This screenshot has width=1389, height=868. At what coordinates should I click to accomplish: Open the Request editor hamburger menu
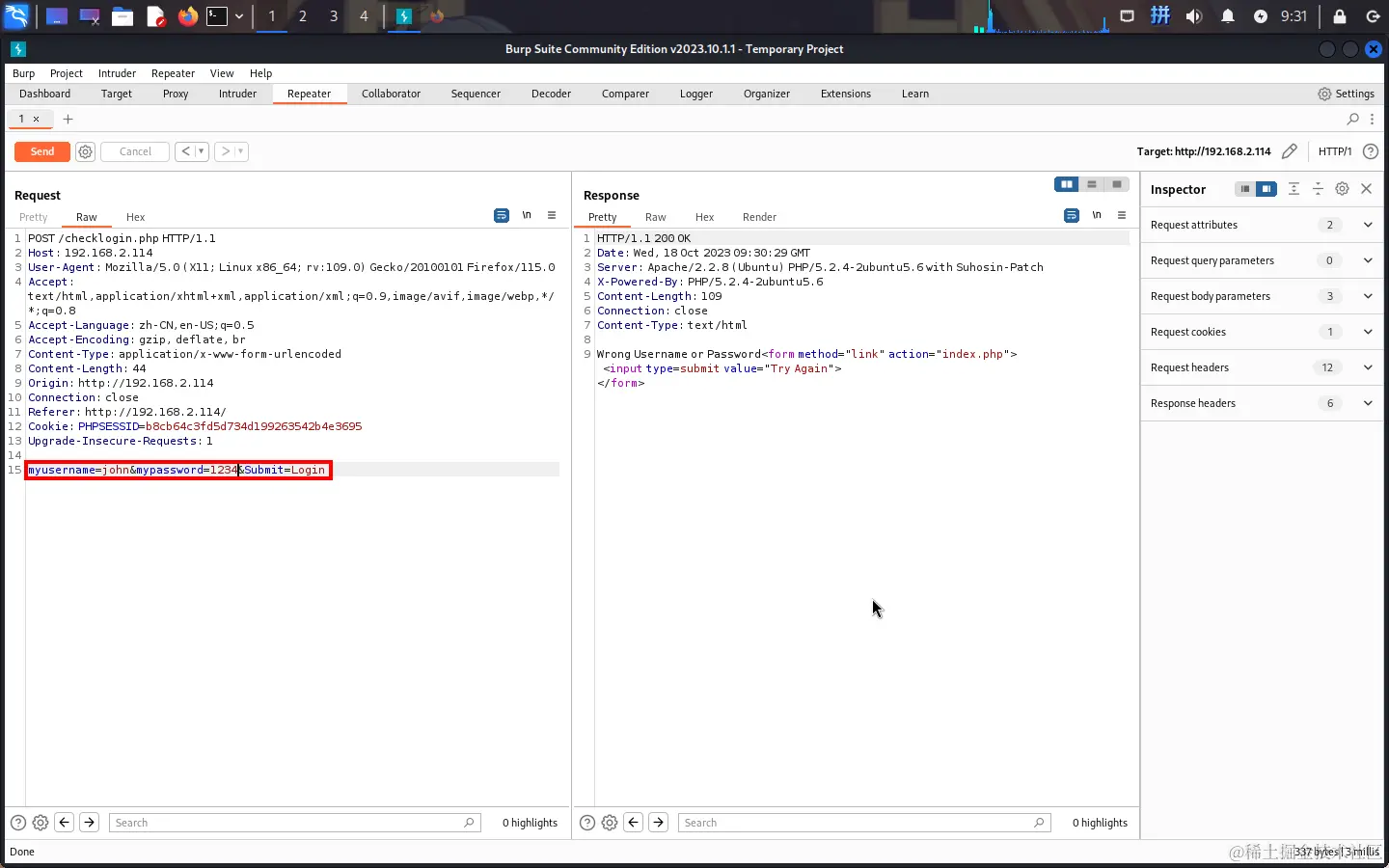(552, 215)
